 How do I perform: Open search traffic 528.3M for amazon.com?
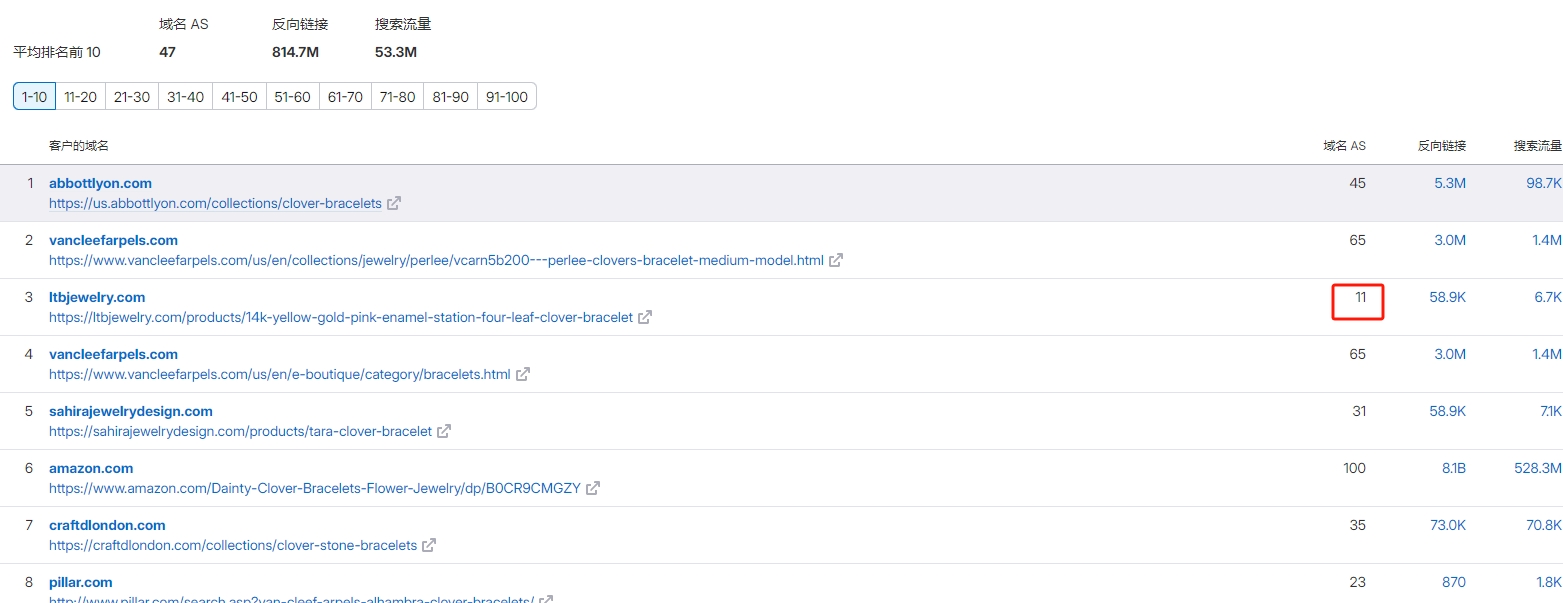click(1538, 468)
